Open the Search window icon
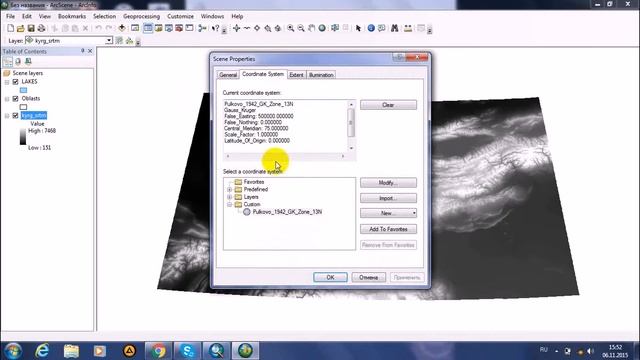Image resolution: width=640 pixels, height=360 pixels. coord(169,28)
